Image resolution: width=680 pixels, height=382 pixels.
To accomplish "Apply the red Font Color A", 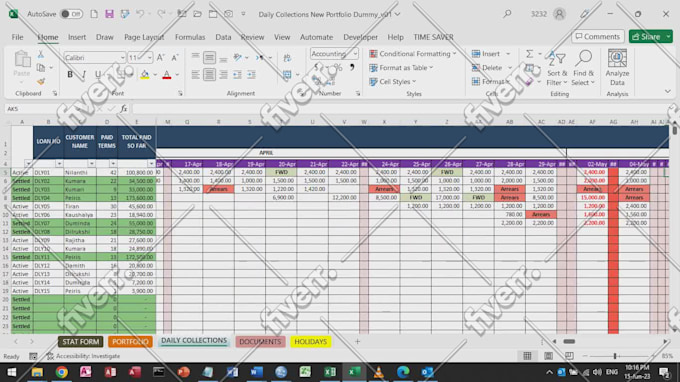I will click(x=167, y=75).
